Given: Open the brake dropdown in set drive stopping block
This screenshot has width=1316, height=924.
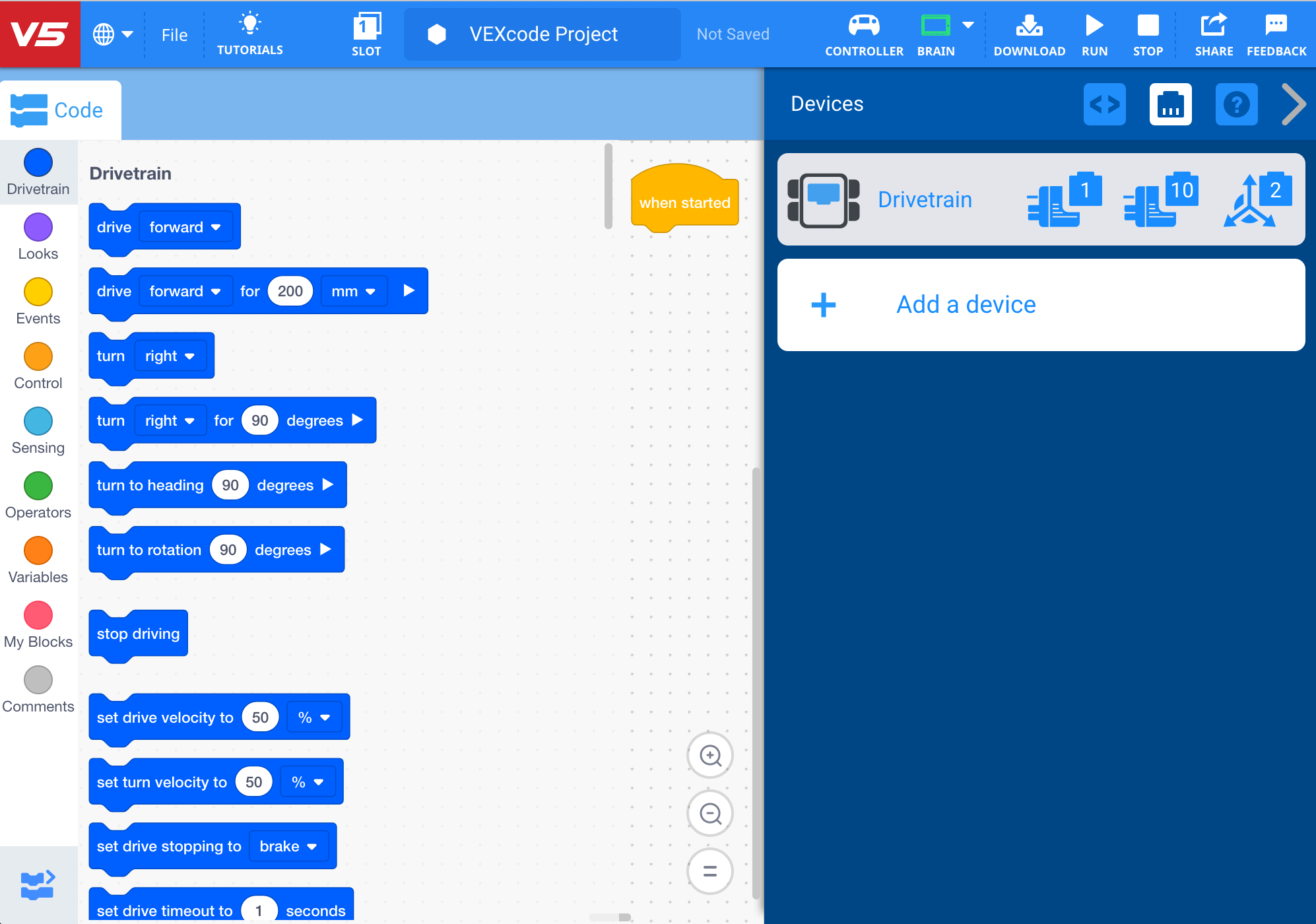Looking at the screenshot, I should point(288,846).
